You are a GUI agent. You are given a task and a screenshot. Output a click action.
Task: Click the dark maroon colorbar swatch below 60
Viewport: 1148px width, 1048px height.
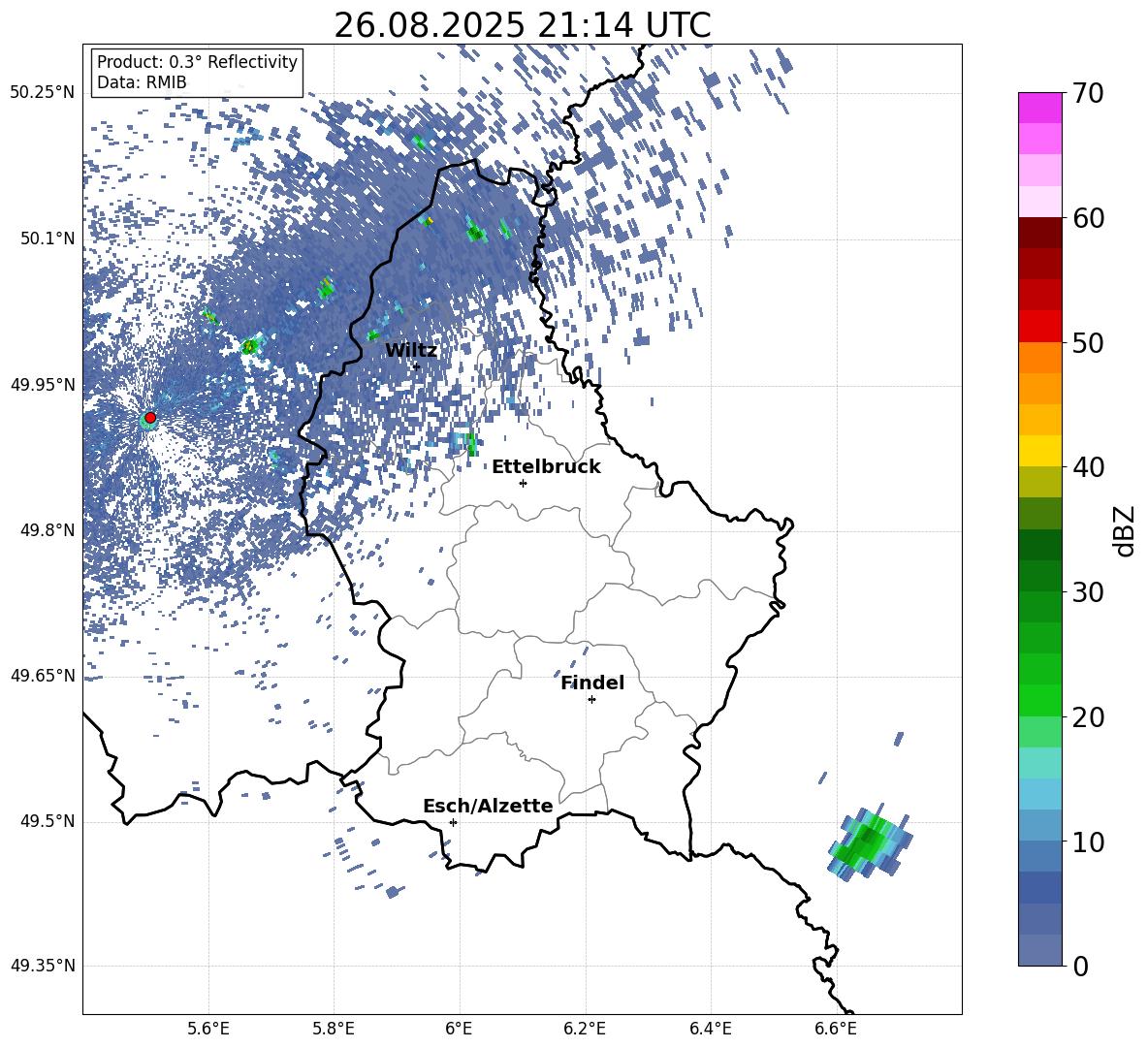[x=1040, y=234]
